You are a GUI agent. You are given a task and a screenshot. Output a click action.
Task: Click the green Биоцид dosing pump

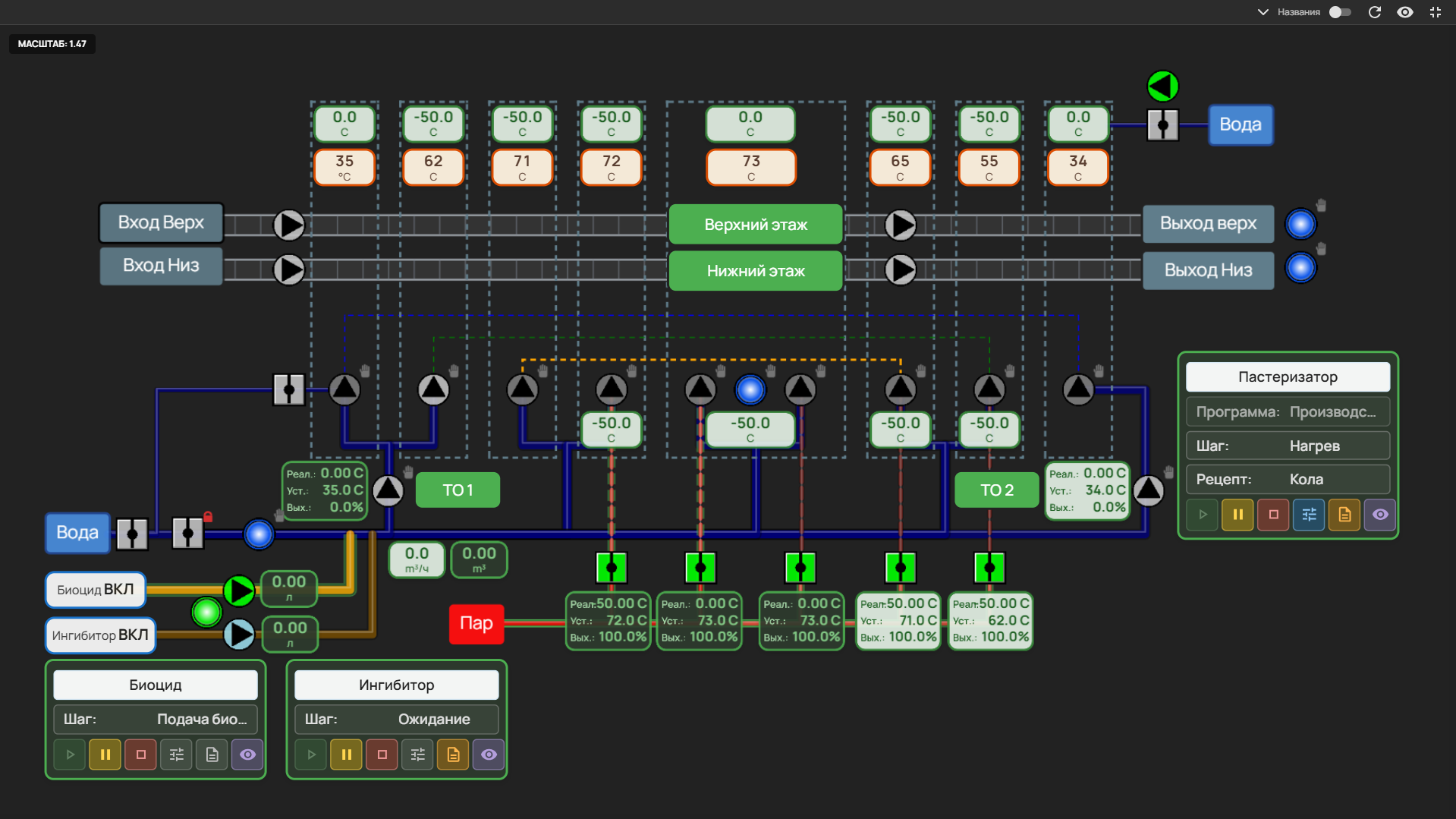coord(239,591)
